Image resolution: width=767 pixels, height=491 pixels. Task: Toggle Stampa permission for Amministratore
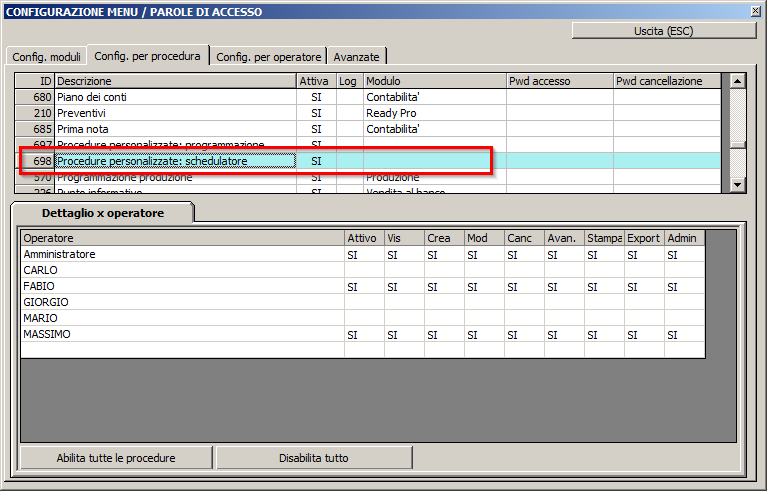tap(604, 254)
